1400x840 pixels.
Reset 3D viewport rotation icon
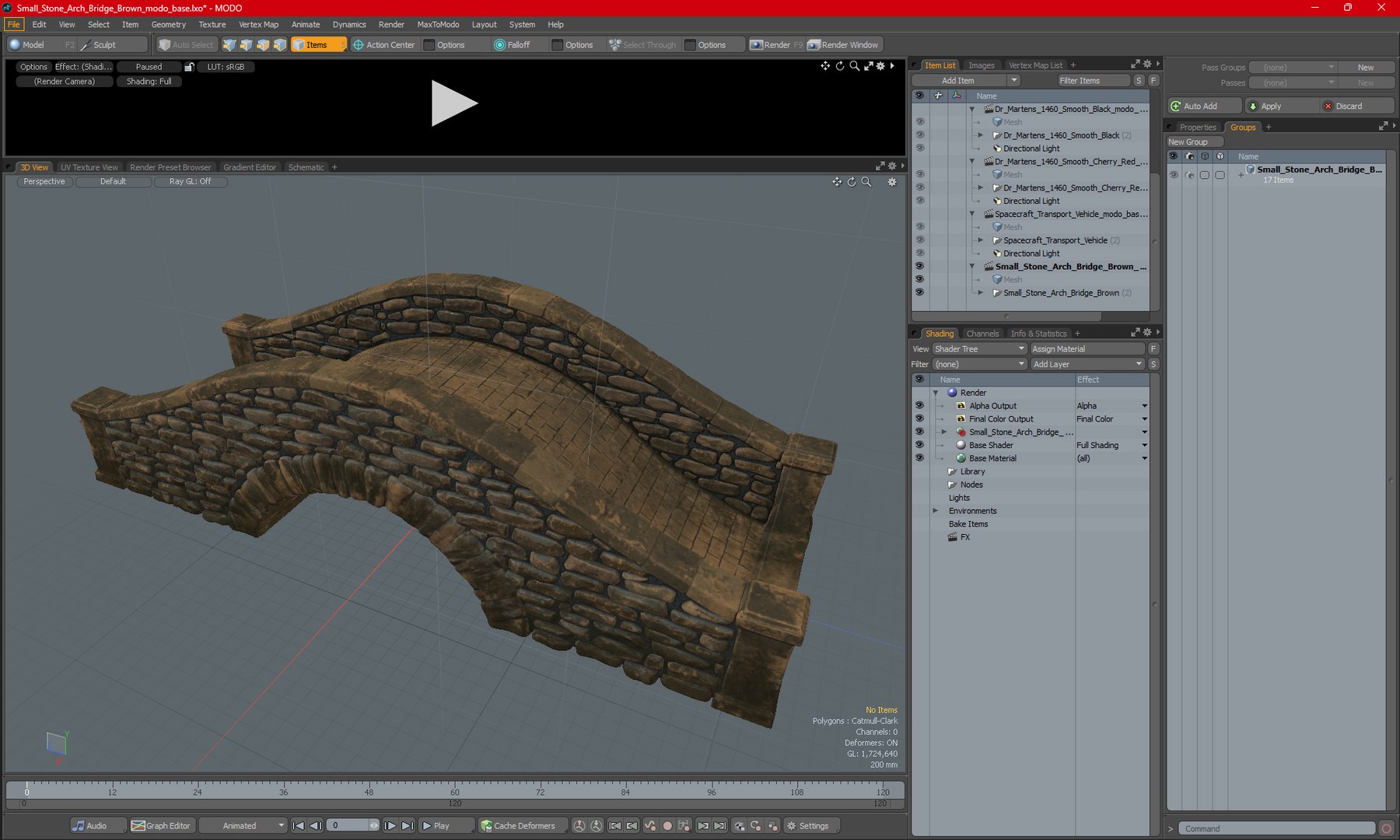[x=852, y=182]
